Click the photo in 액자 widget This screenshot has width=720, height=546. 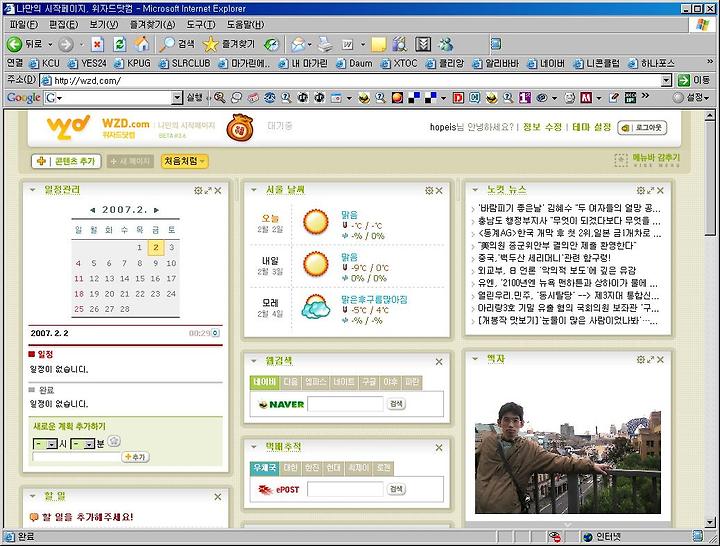coord(568,458)
